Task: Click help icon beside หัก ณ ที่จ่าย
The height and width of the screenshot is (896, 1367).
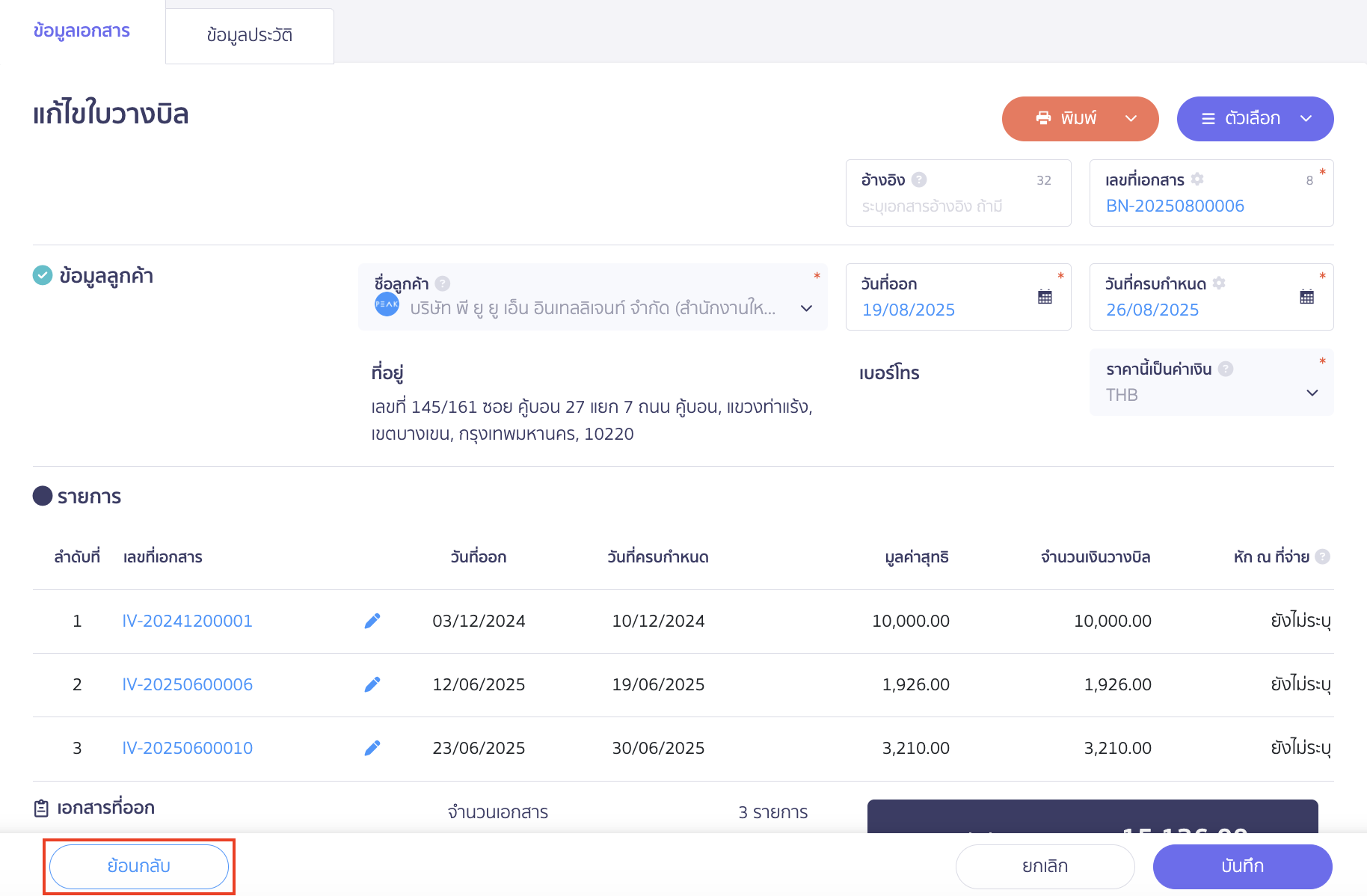Action: click(1322, 556)
